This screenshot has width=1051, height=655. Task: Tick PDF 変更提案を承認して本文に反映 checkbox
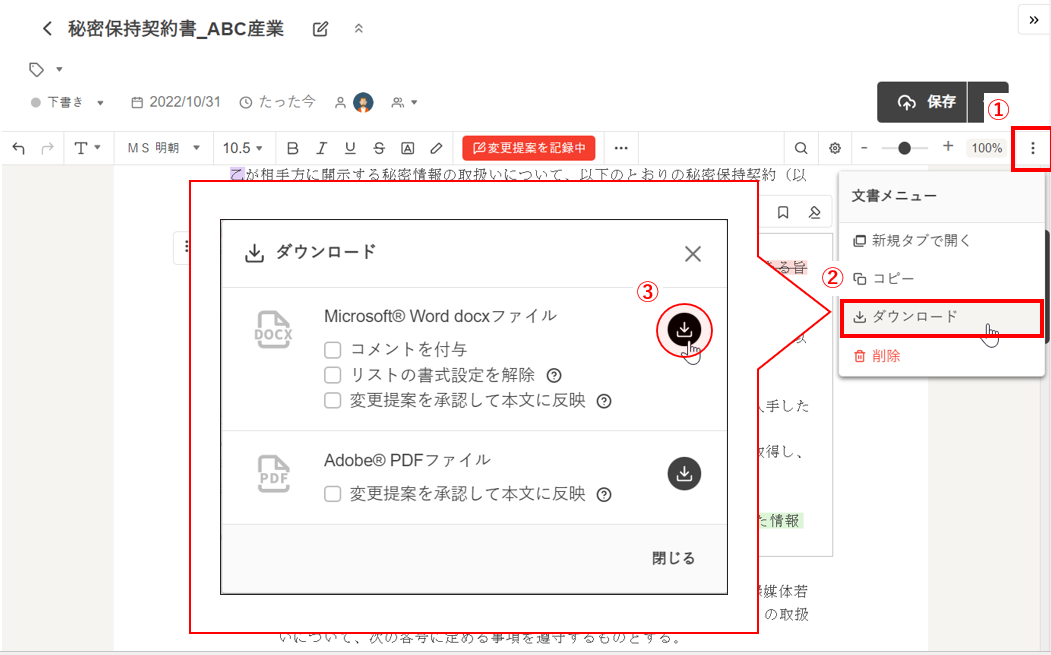click(x=333, y=494)
